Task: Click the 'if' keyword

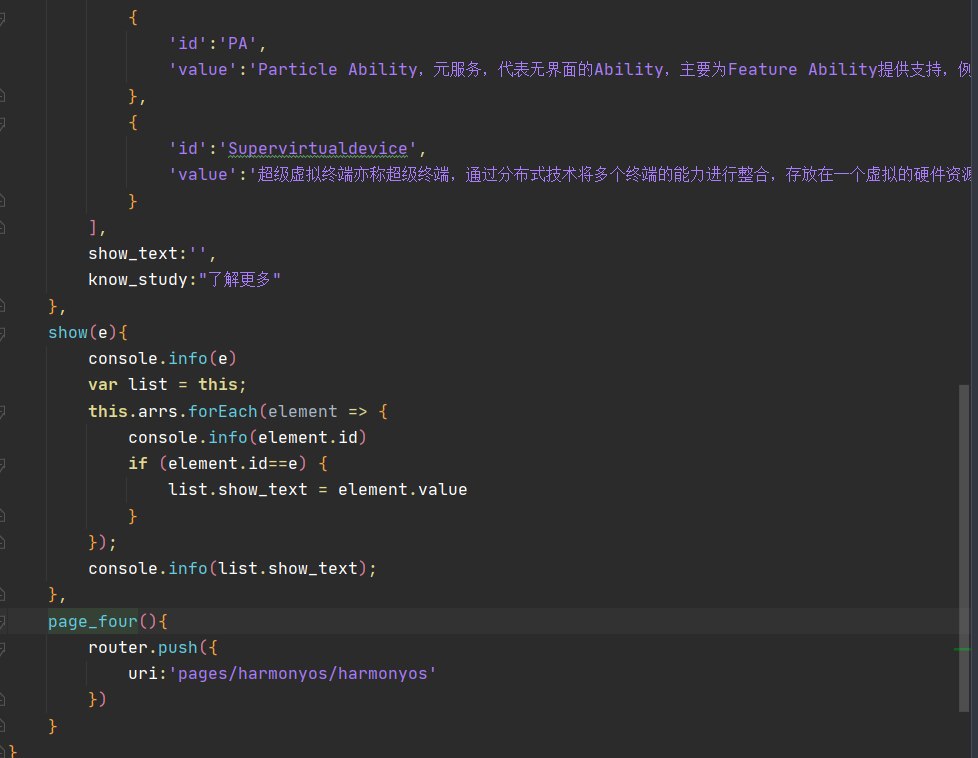Action: coord(138,464)
